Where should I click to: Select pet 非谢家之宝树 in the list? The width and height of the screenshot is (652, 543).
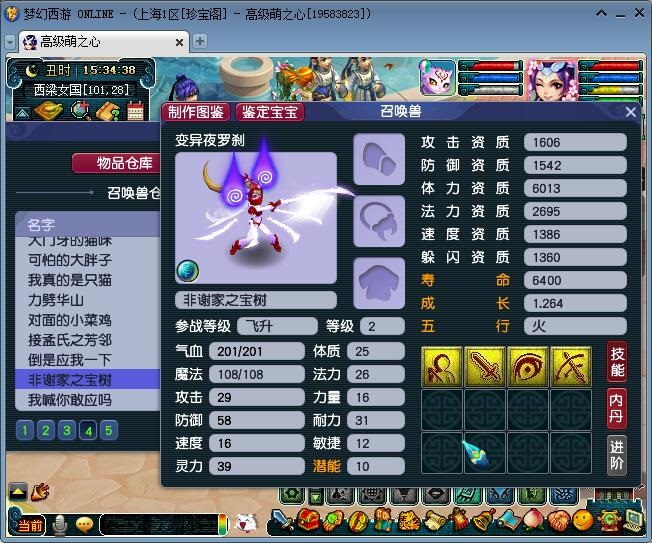click(87, 379)
